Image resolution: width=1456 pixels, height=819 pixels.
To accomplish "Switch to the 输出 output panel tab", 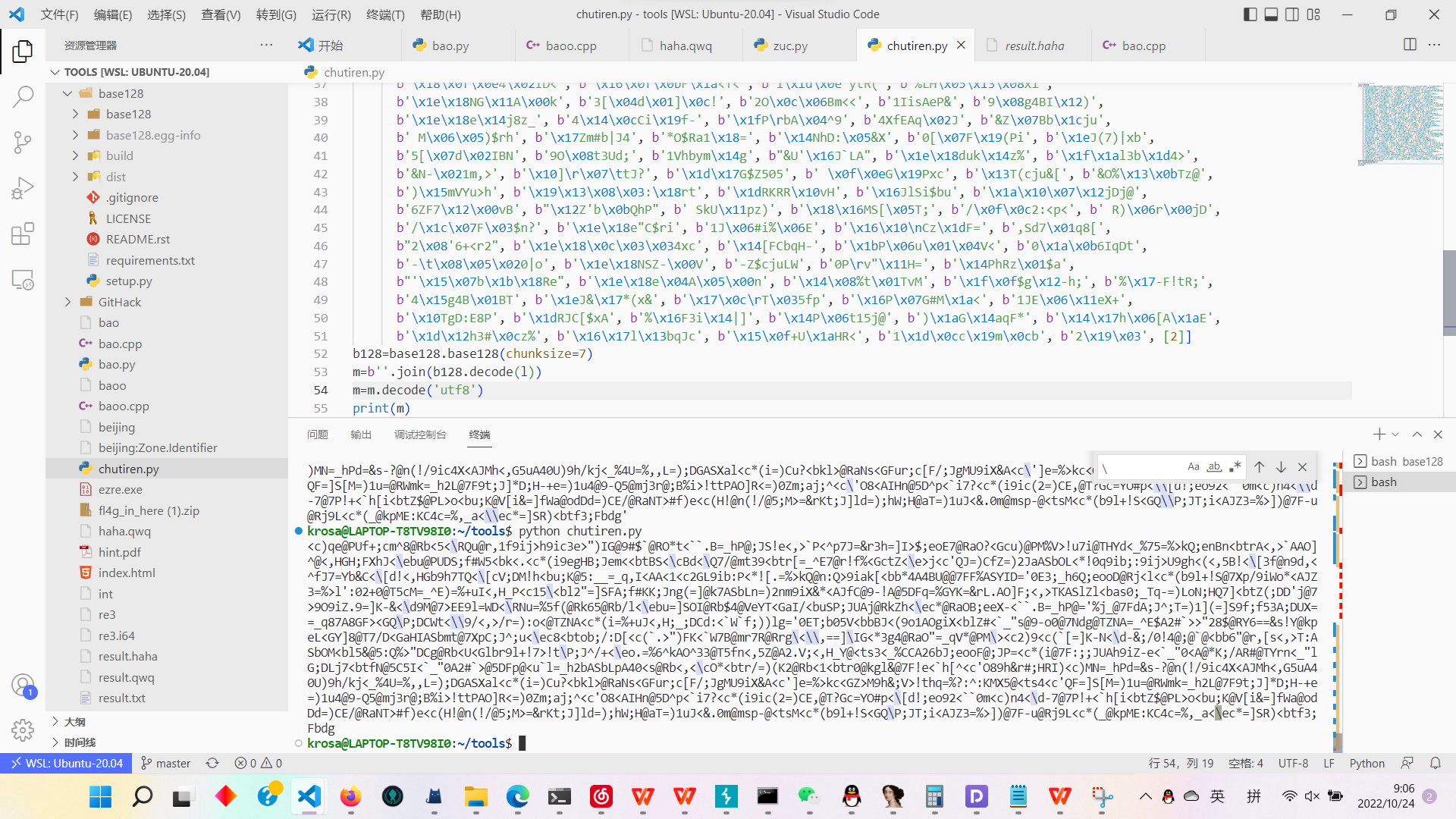I will click(x=361, y=435).
